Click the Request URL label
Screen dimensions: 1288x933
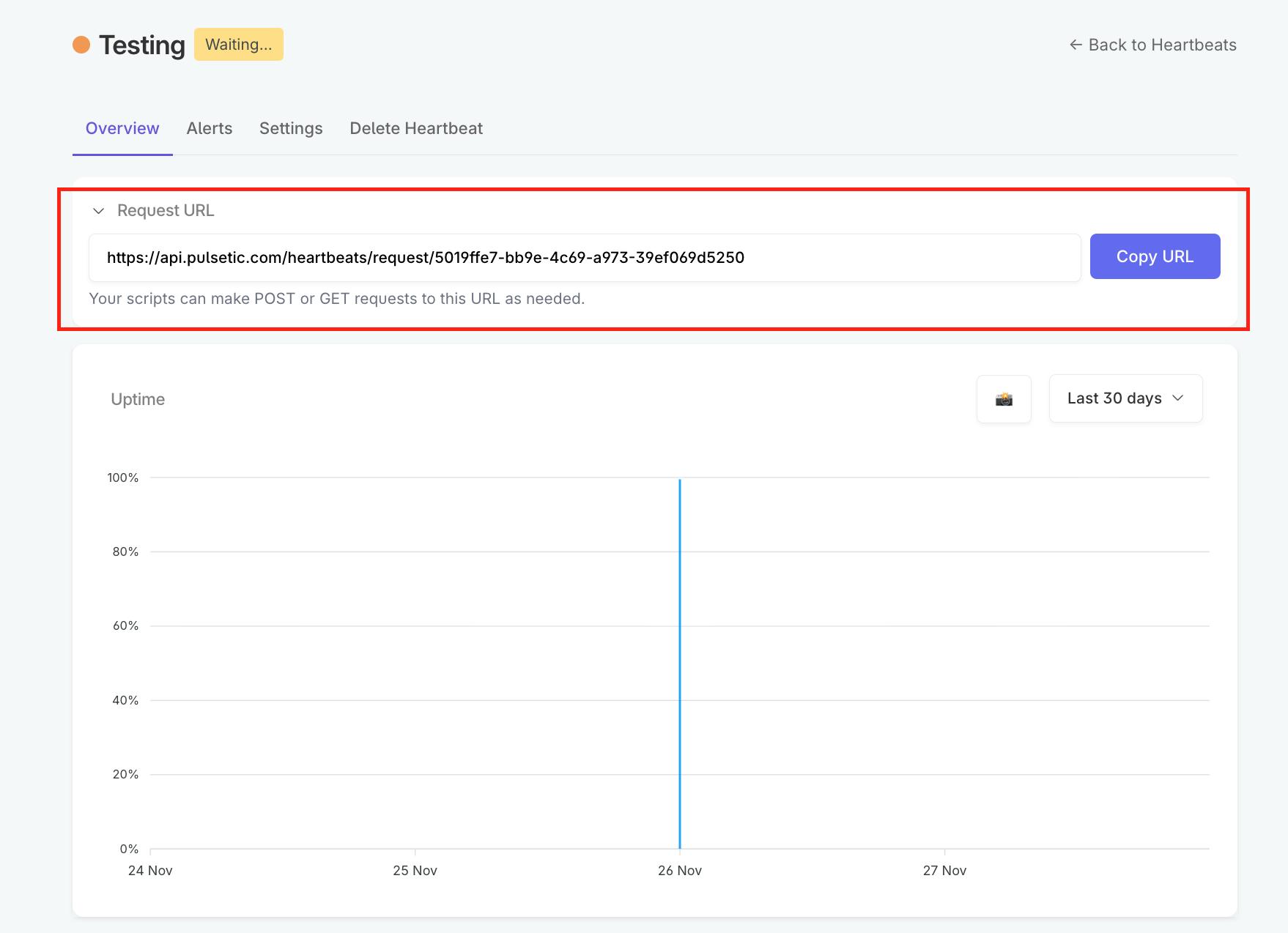[166, 211]
